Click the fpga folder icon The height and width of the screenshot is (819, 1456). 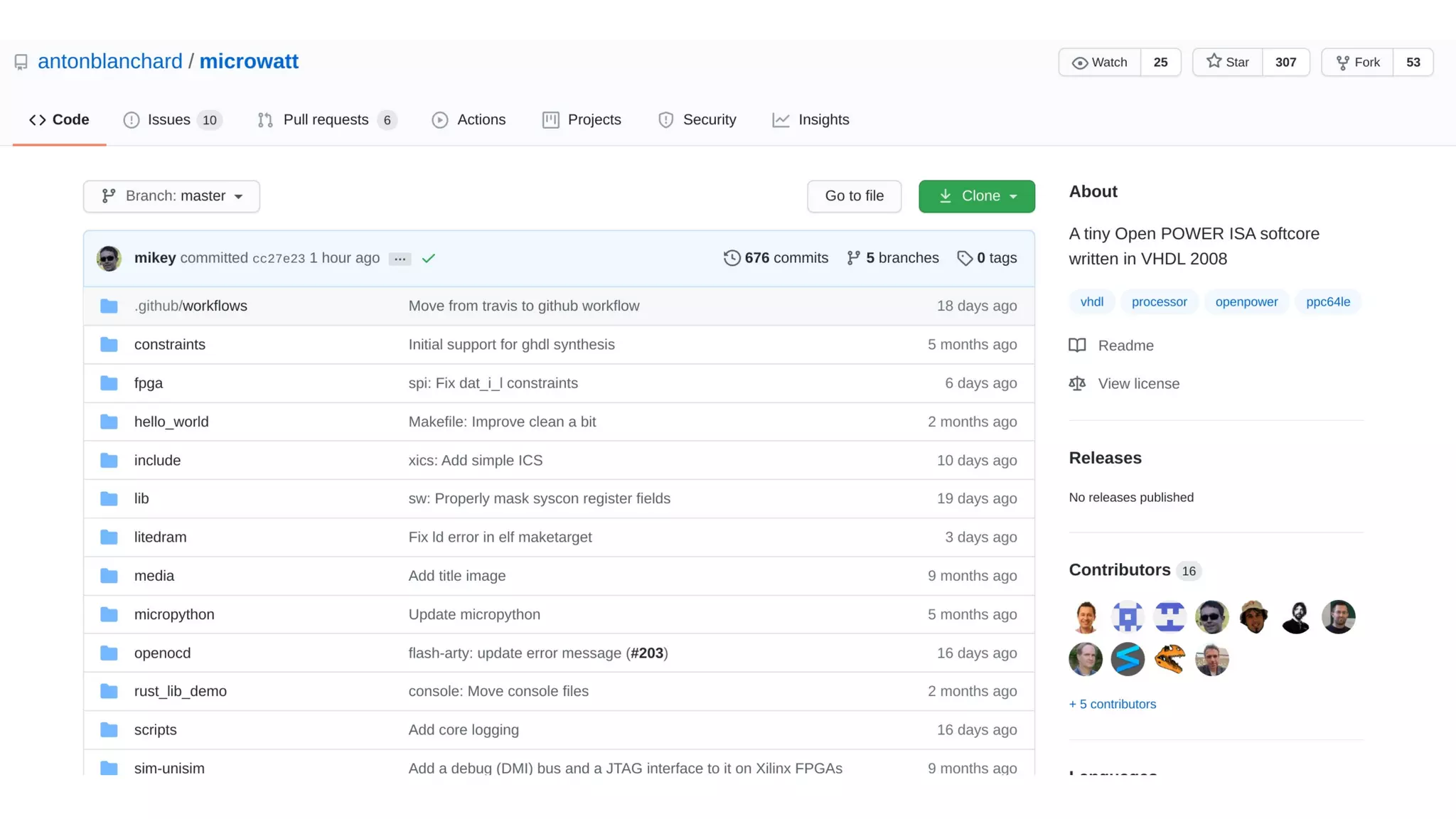(x=109, y=383)
